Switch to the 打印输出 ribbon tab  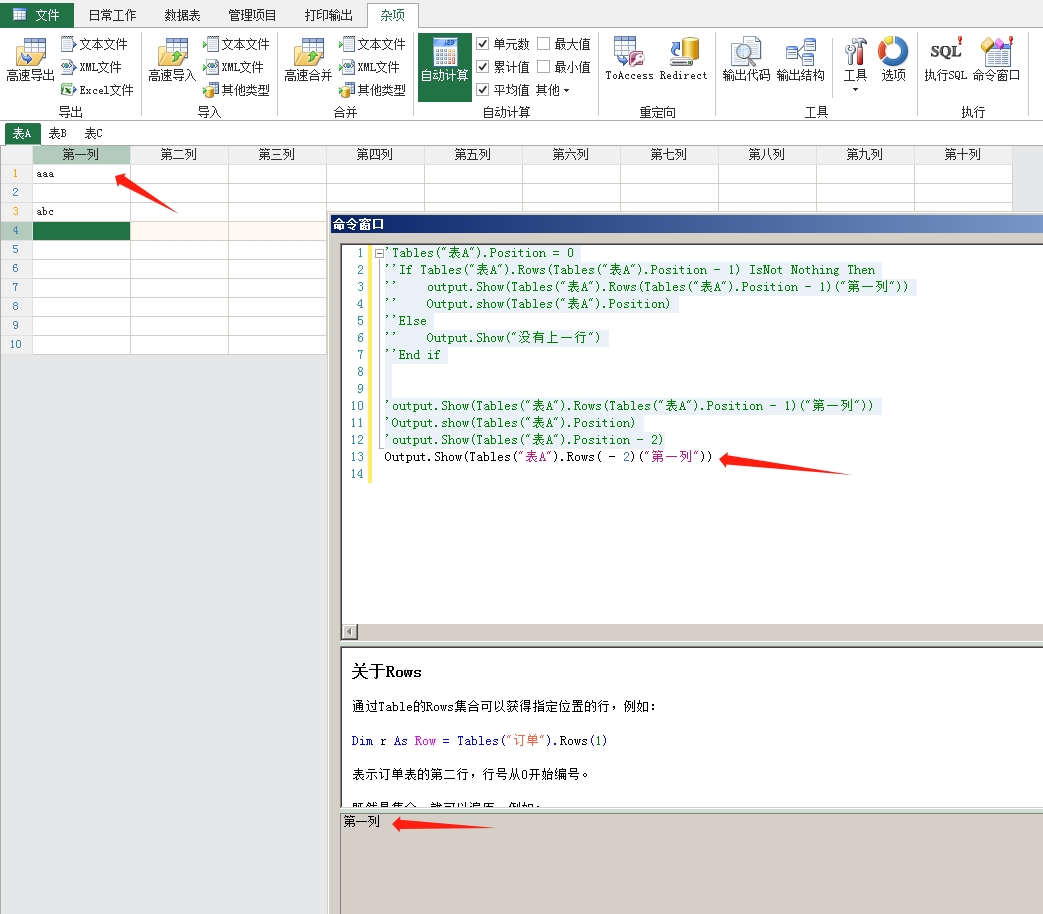point(329,15)
